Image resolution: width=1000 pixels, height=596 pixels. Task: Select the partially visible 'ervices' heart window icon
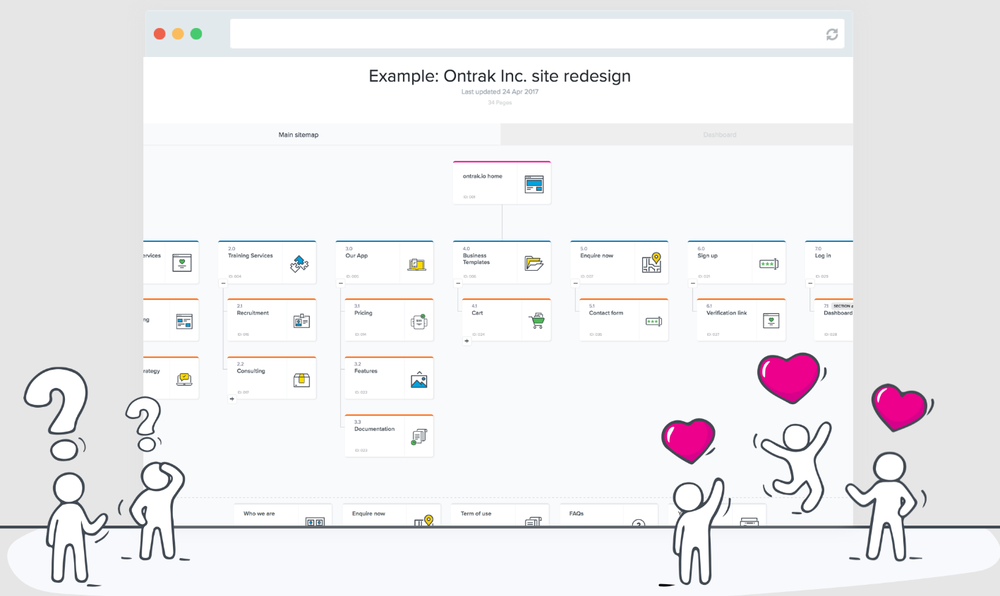(182, 263)
